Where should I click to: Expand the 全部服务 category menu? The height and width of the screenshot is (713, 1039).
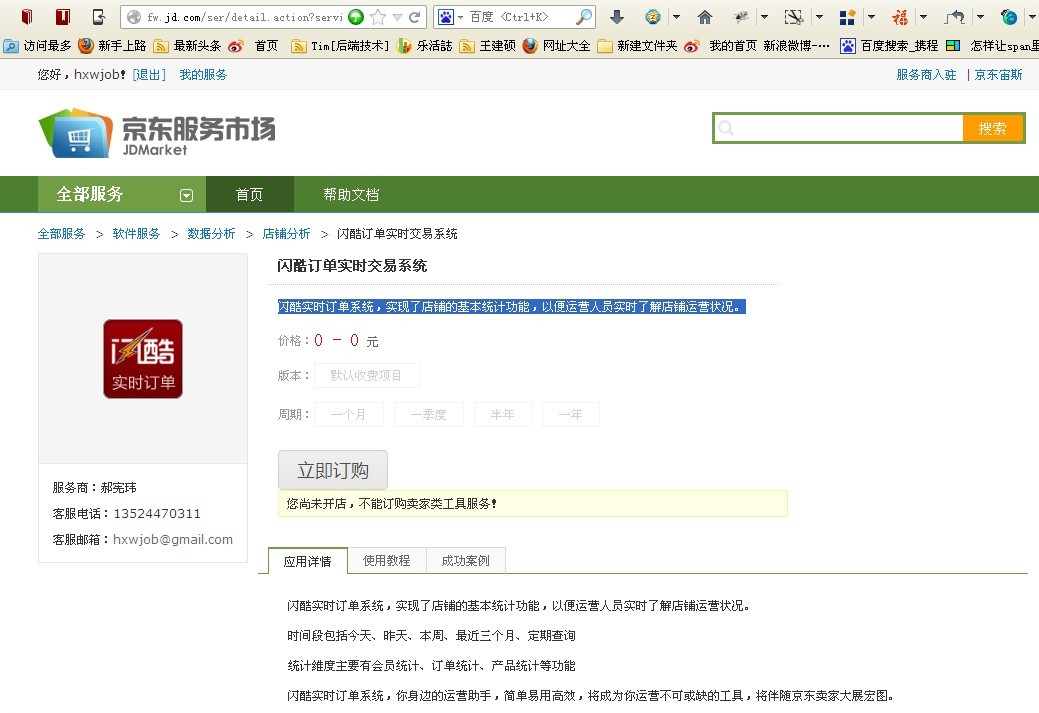tap(122, 194)
